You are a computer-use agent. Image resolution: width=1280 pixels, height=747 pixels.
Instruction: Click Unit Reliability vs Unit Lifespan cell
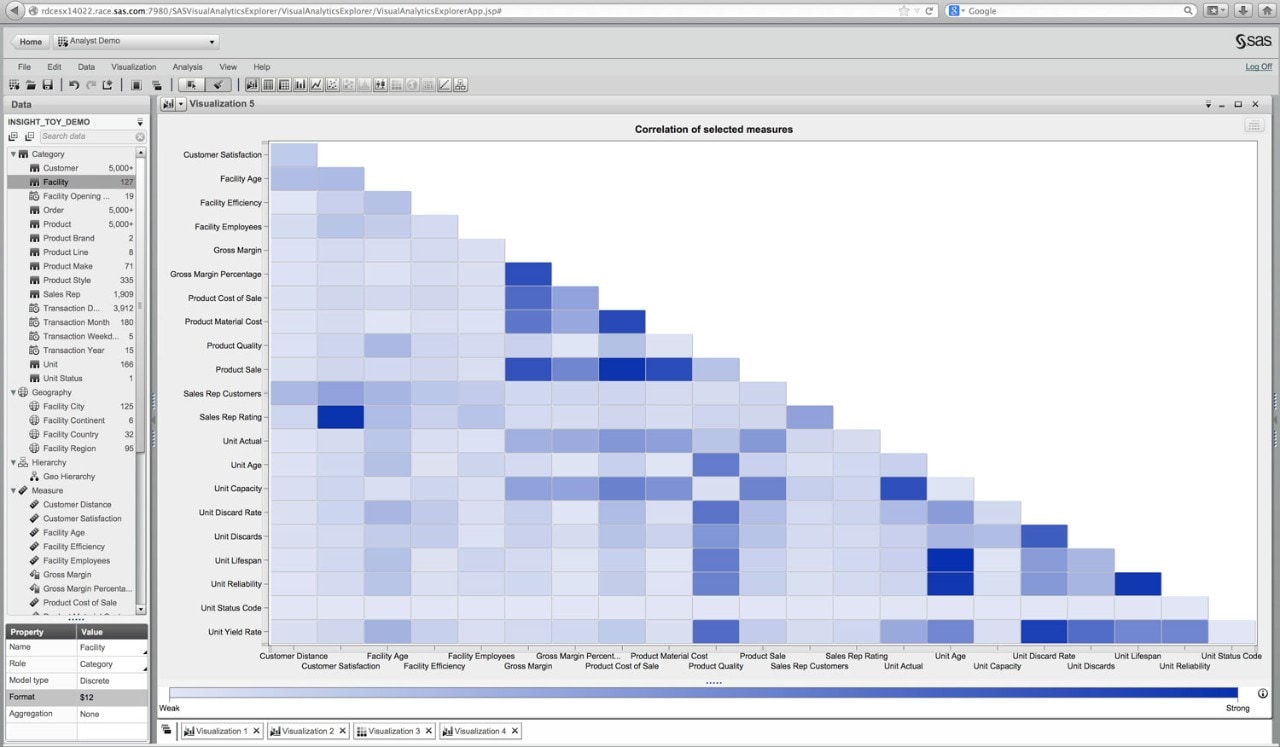pyautogui.click(x=1137, y=584)
